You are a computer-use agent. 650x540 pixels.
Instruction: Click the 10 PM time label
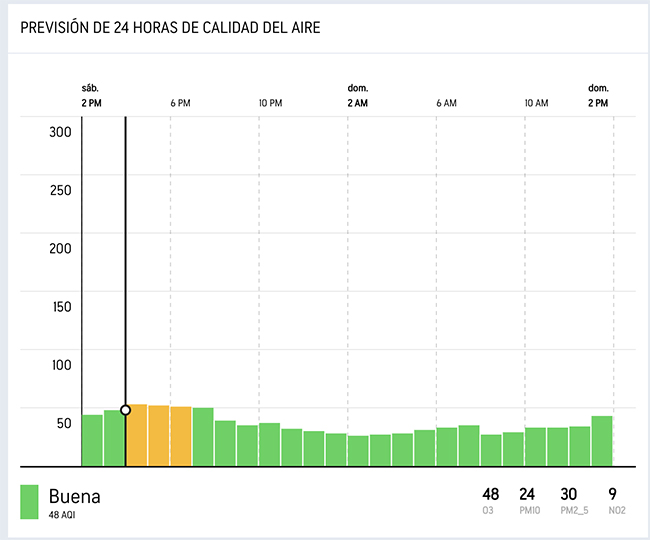pos(270,103)
